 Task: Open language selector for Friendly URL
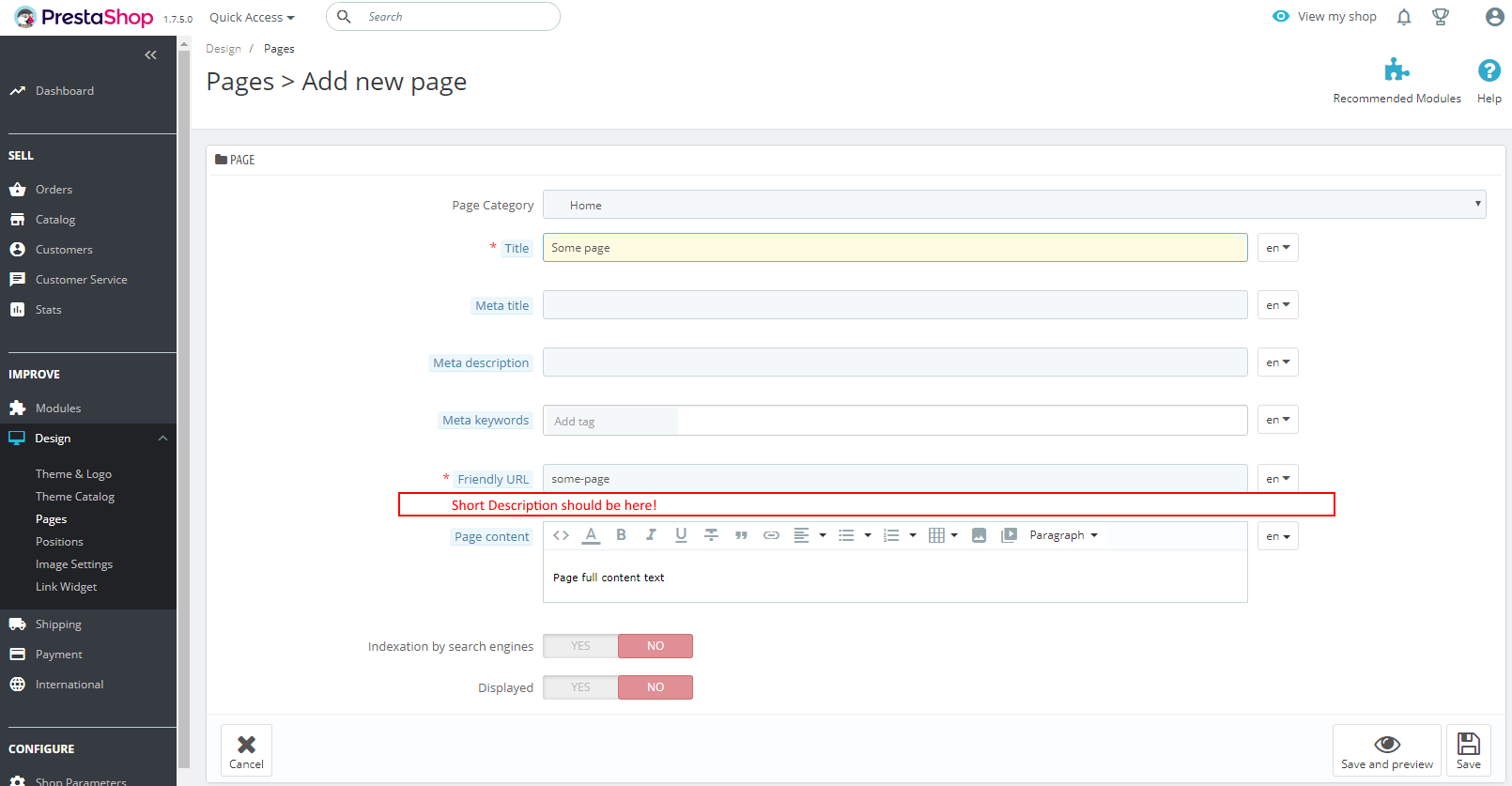[1277, 478]
